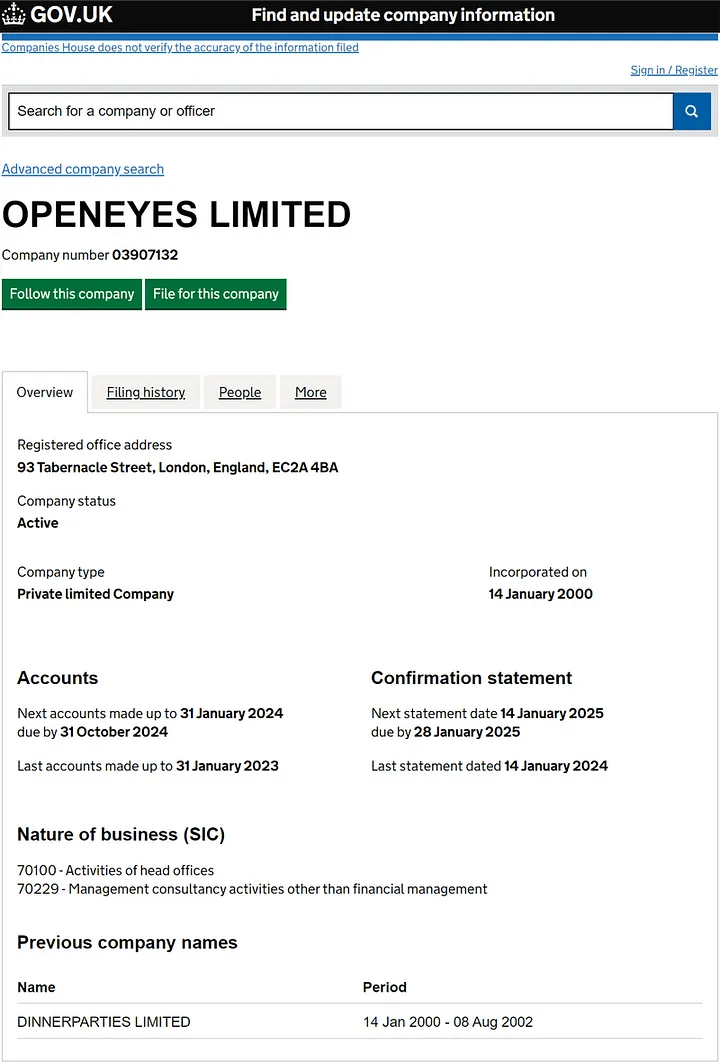Screen dimensions: 720x1062
Task: Click the Previous company names heading
Action: point(127,942)
